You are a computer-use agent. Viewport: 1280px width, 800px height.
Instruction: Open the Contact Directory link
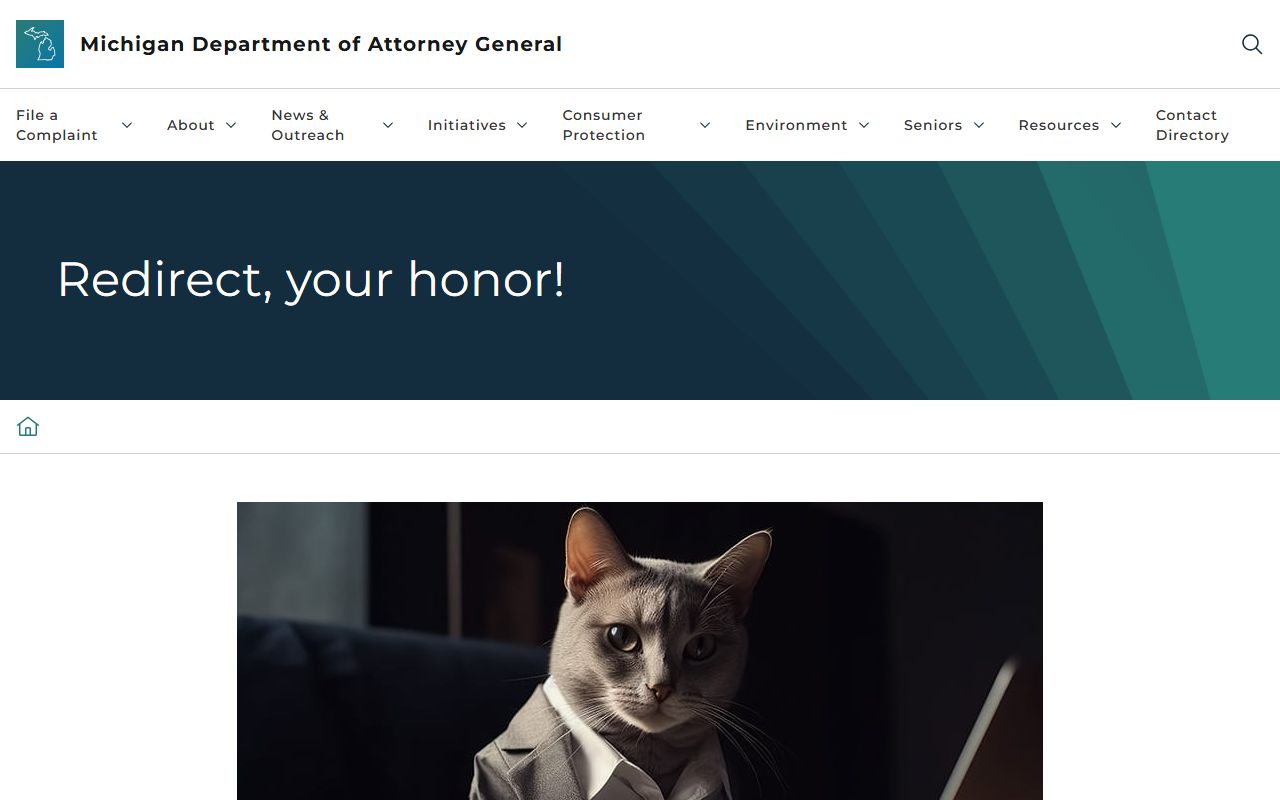coord(1192,125)
